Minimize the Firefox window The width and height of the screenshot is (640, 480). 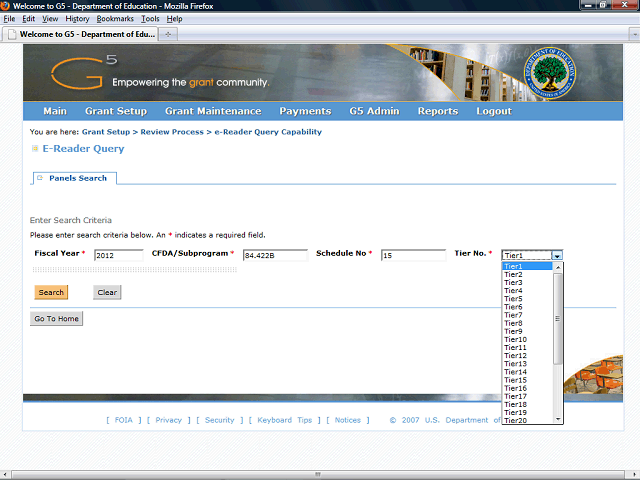click(589, 5)
